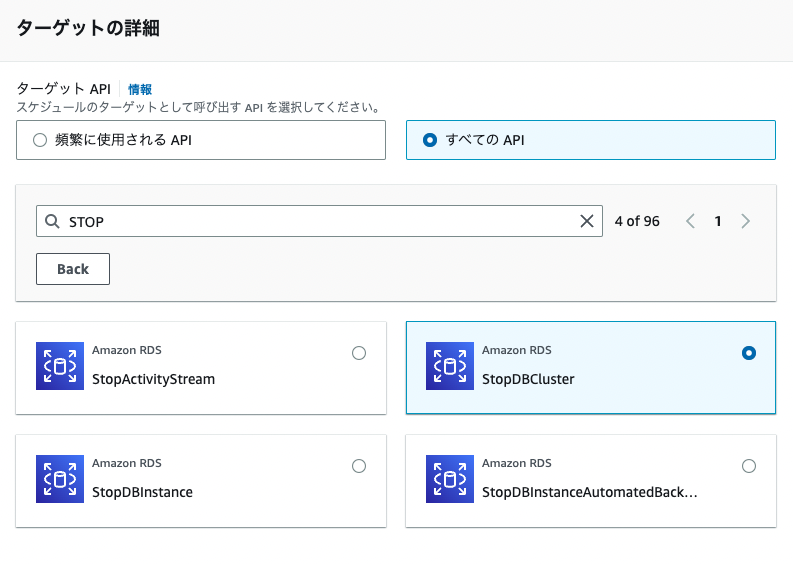This screenshot has height=564, width=793.
Task: Open the 情報 info link
Action: 140,90
